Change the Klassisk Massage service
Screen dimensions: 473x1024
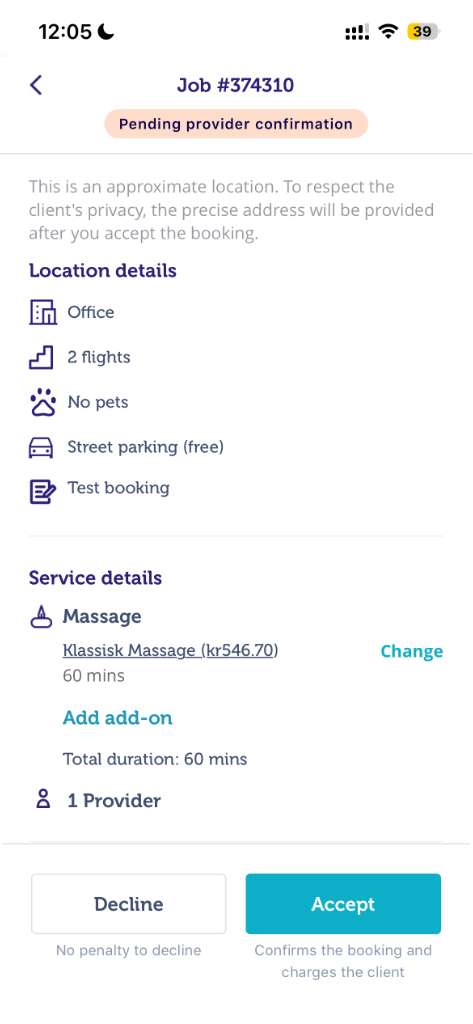pyautogui.click(x=412, y=651)
